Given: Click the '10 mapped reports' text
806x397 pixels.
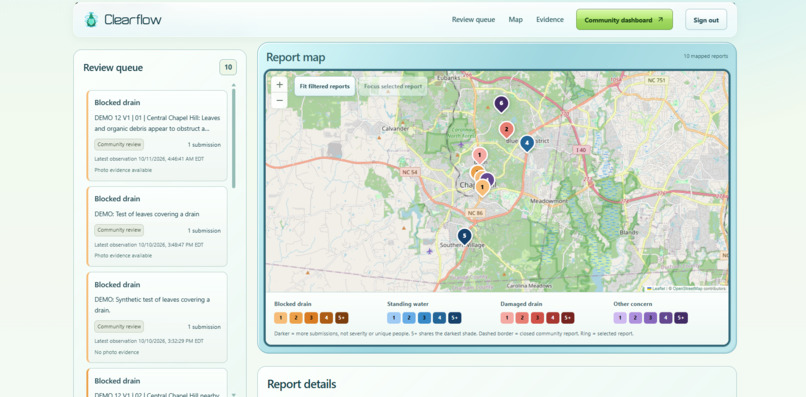Looking at the screenshot, I should pyautogui.click(x=706, y=56).
